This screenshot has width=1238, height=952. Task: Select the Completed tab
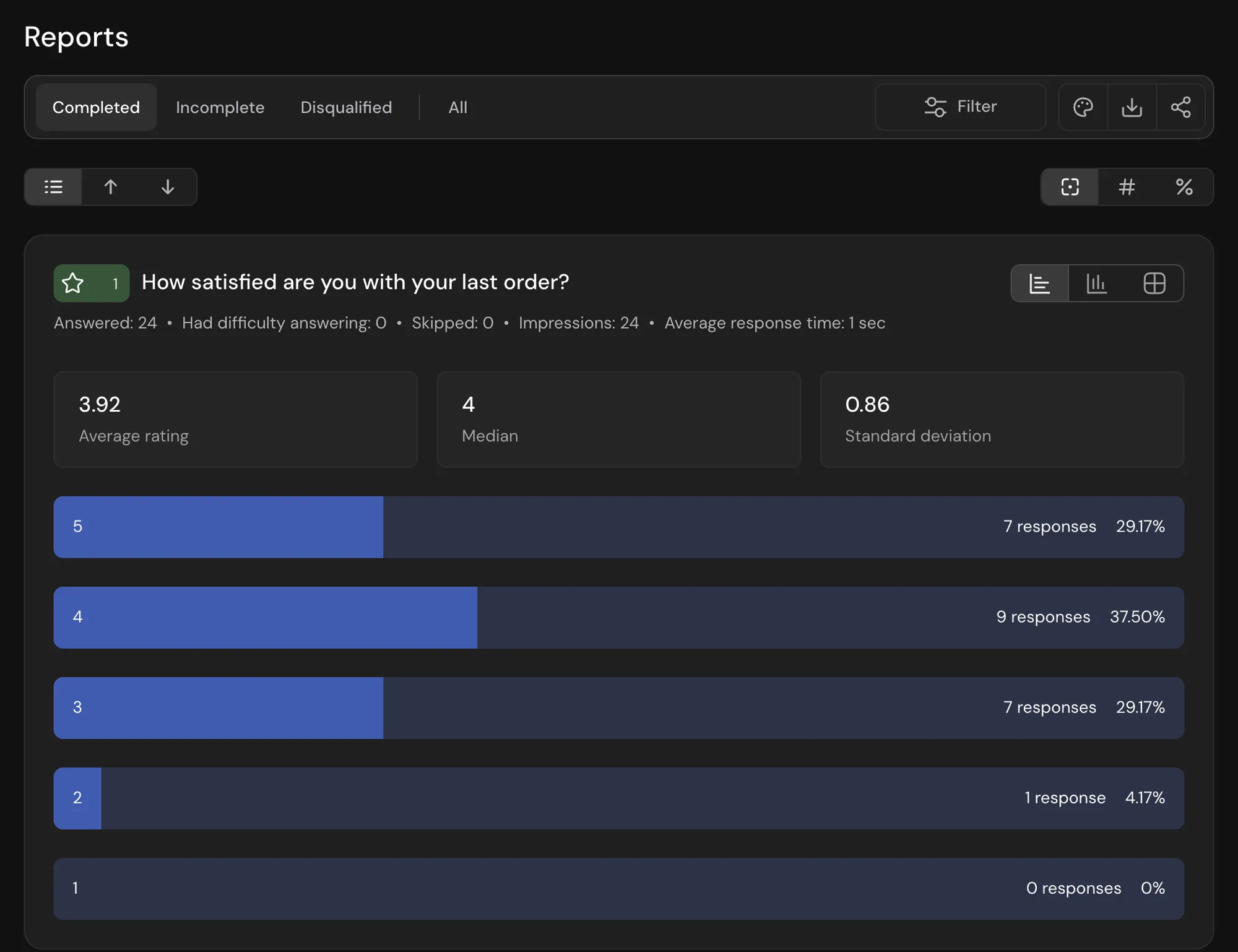96,107
